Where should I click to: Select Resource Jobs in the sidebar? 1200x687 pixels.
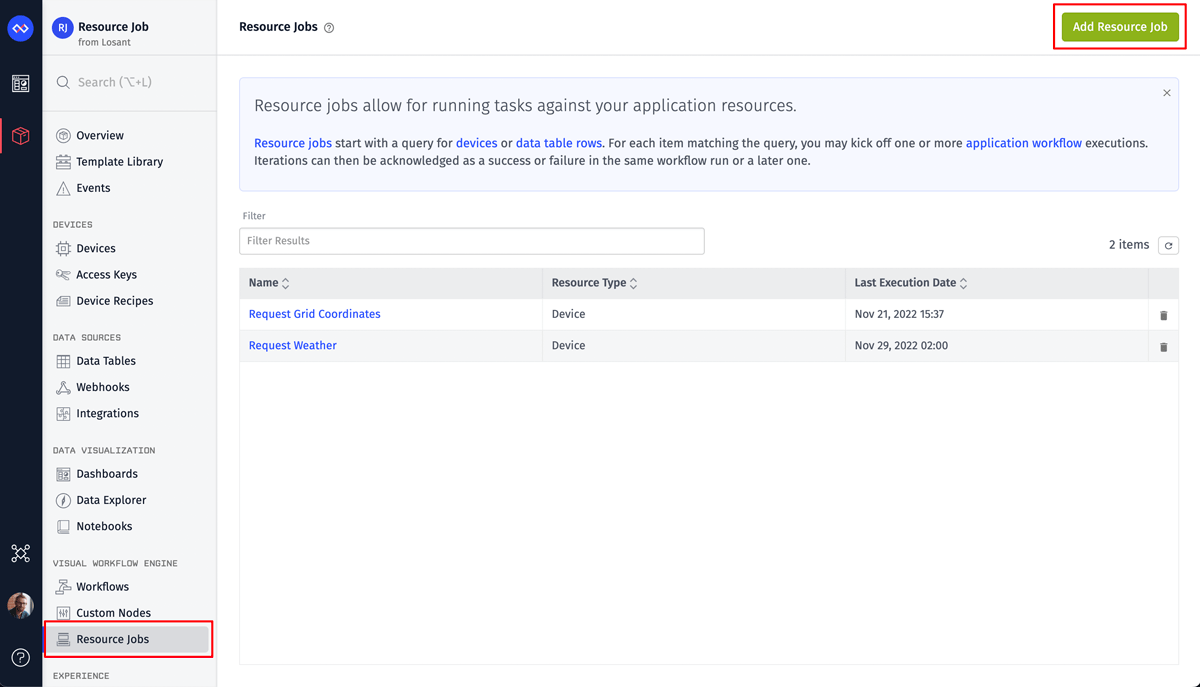[128, 639]
